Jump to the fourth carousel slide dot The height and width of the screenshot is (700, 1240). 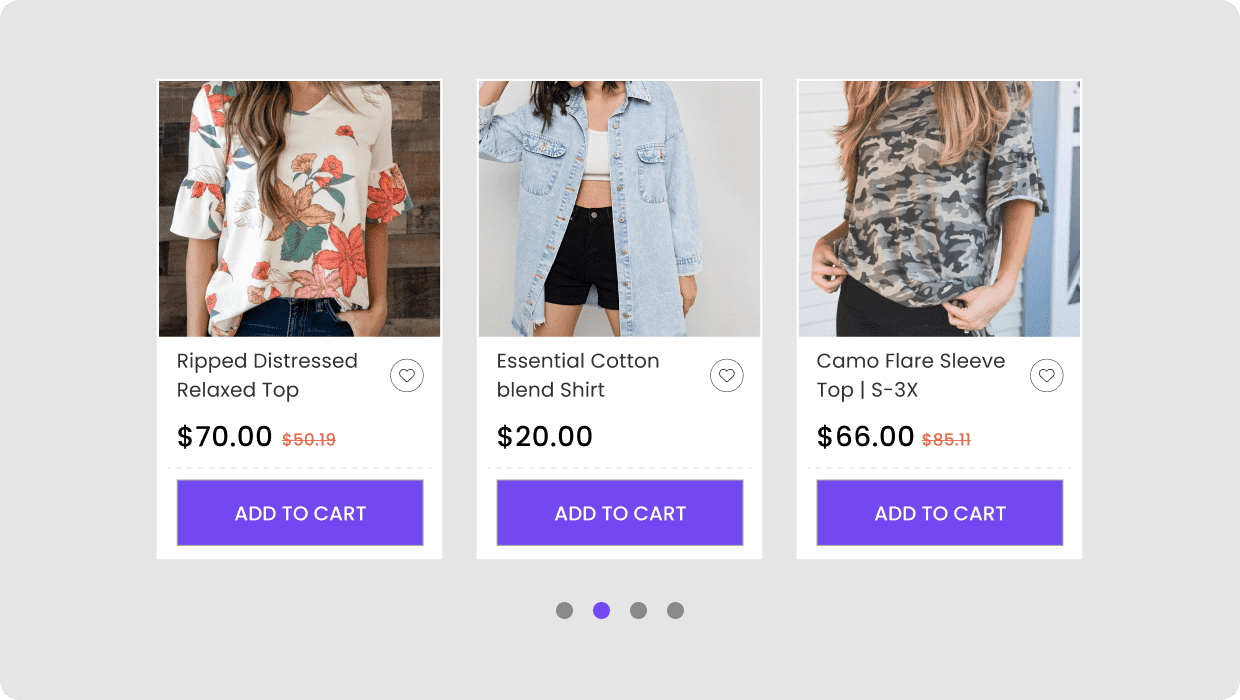point(675,610)
